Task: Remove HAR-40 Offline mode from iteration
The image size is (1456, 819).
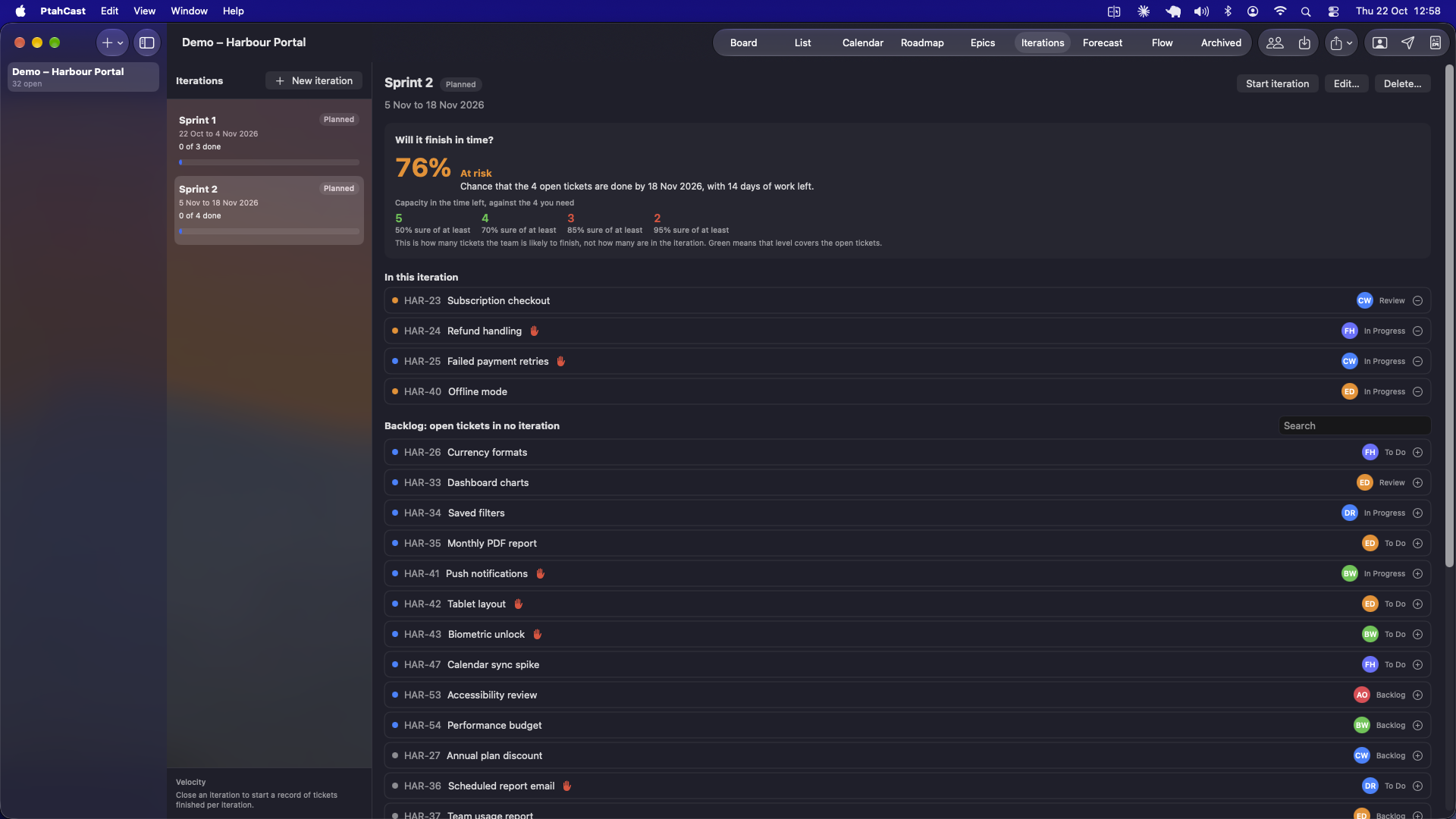Action: (x=1417, y=392)
